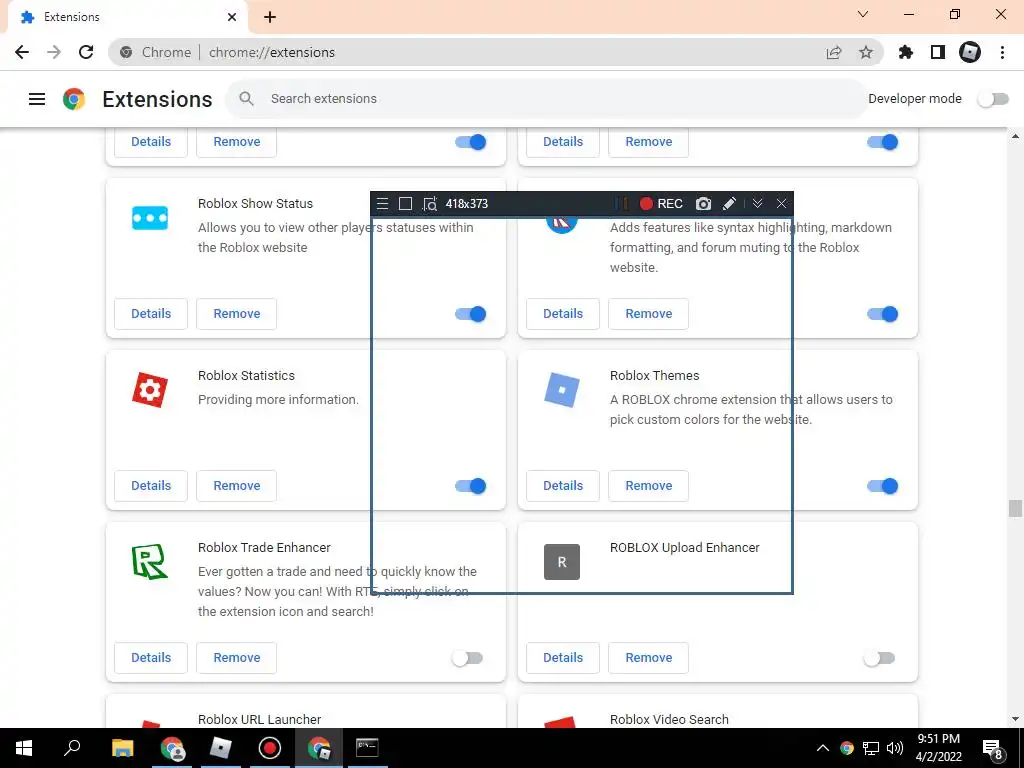Enable the recorder pencil drawing tool
The height and width of the screenshot is (768, 1024).
(x=729, y=204)
